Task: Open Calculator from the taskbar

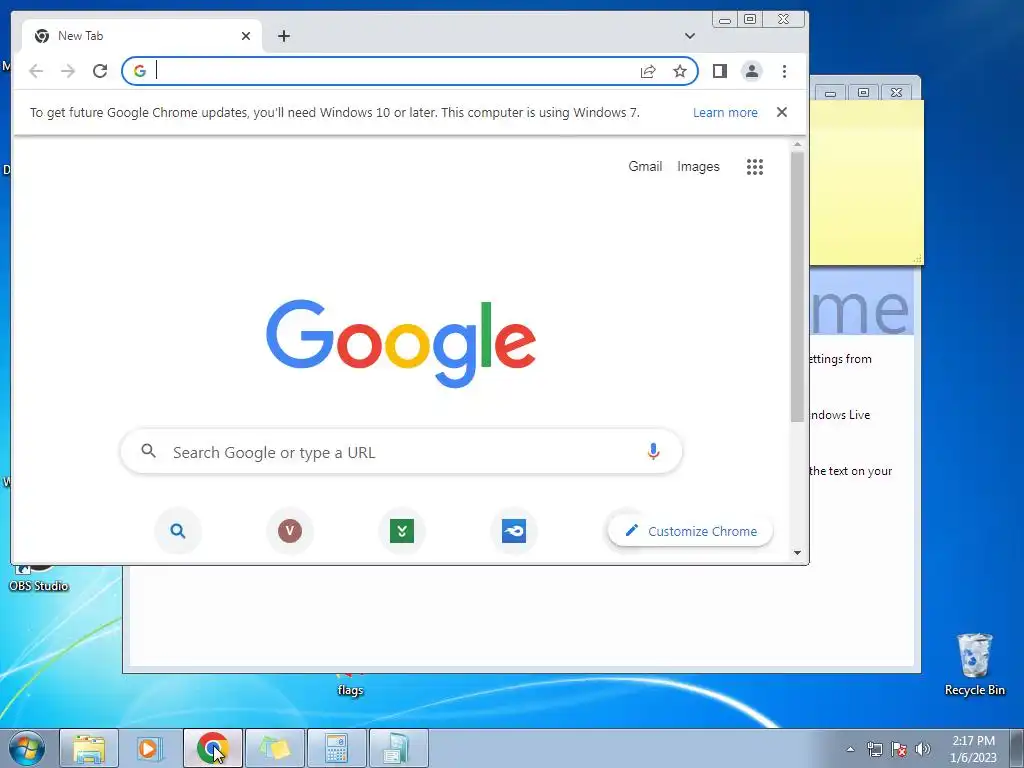Action: [x=336, y=748]
